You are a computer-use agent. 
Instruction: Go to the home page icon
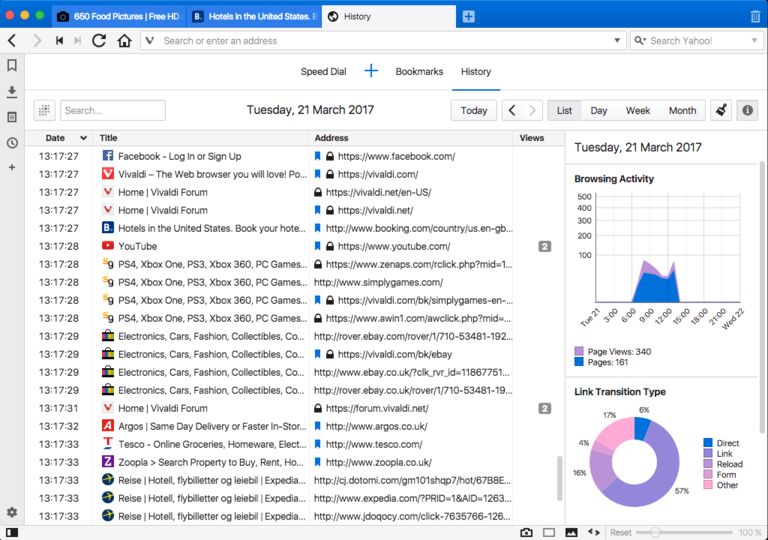pos(124,41)
